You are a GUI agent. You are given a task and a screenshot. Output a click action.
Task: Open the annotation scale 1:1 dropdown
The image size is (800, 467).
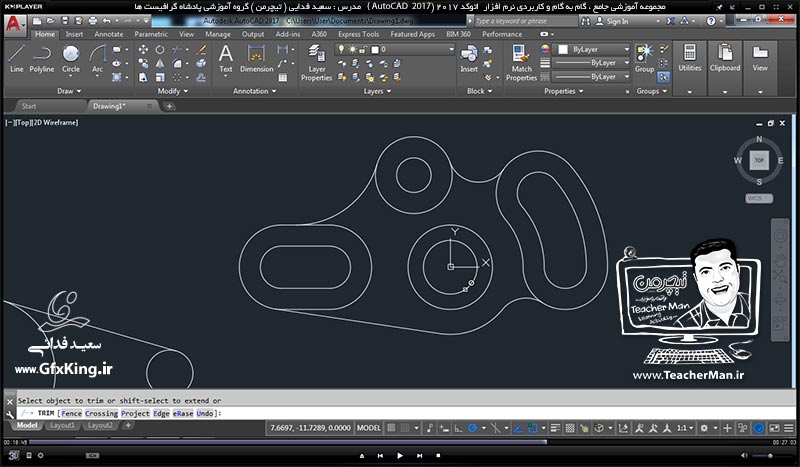[x=685, y=428]
